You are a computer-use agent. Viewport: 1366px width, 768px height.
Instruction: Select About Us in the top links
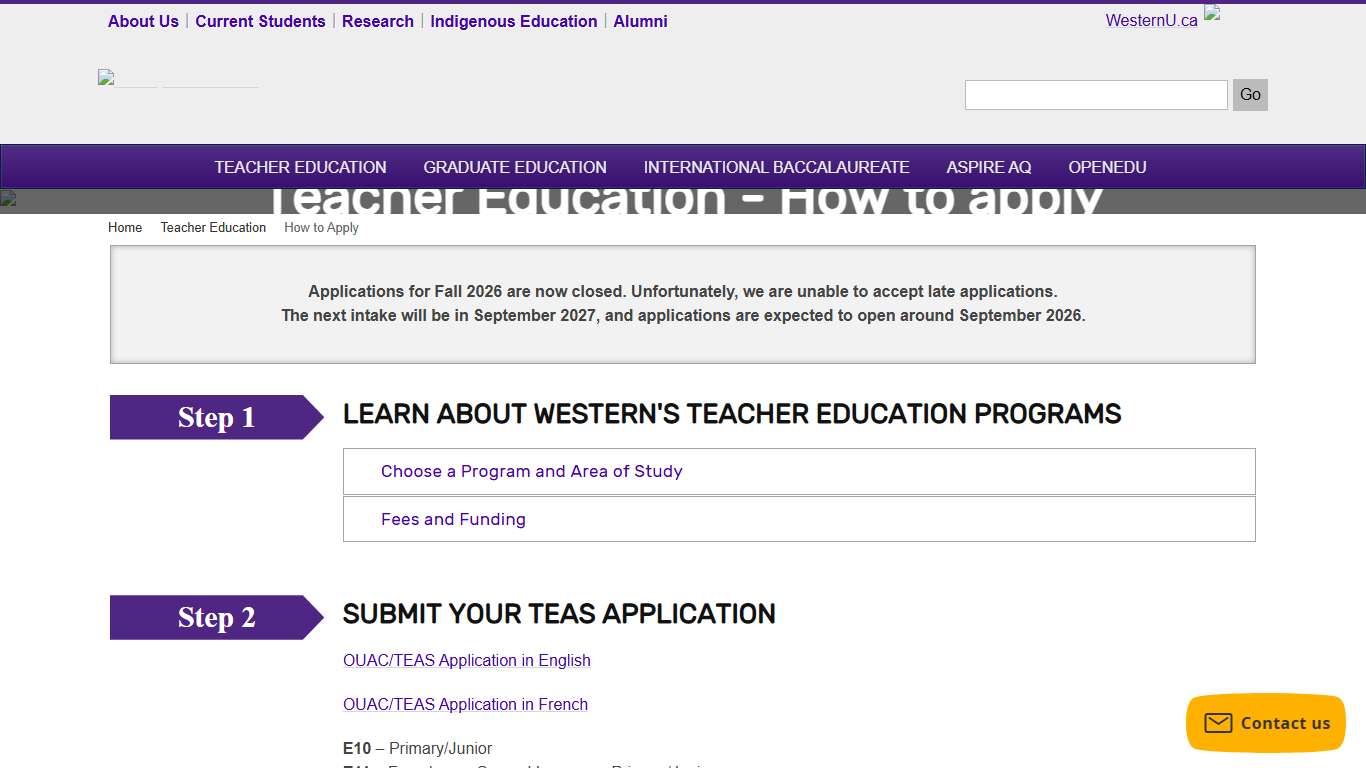(143, 21)
